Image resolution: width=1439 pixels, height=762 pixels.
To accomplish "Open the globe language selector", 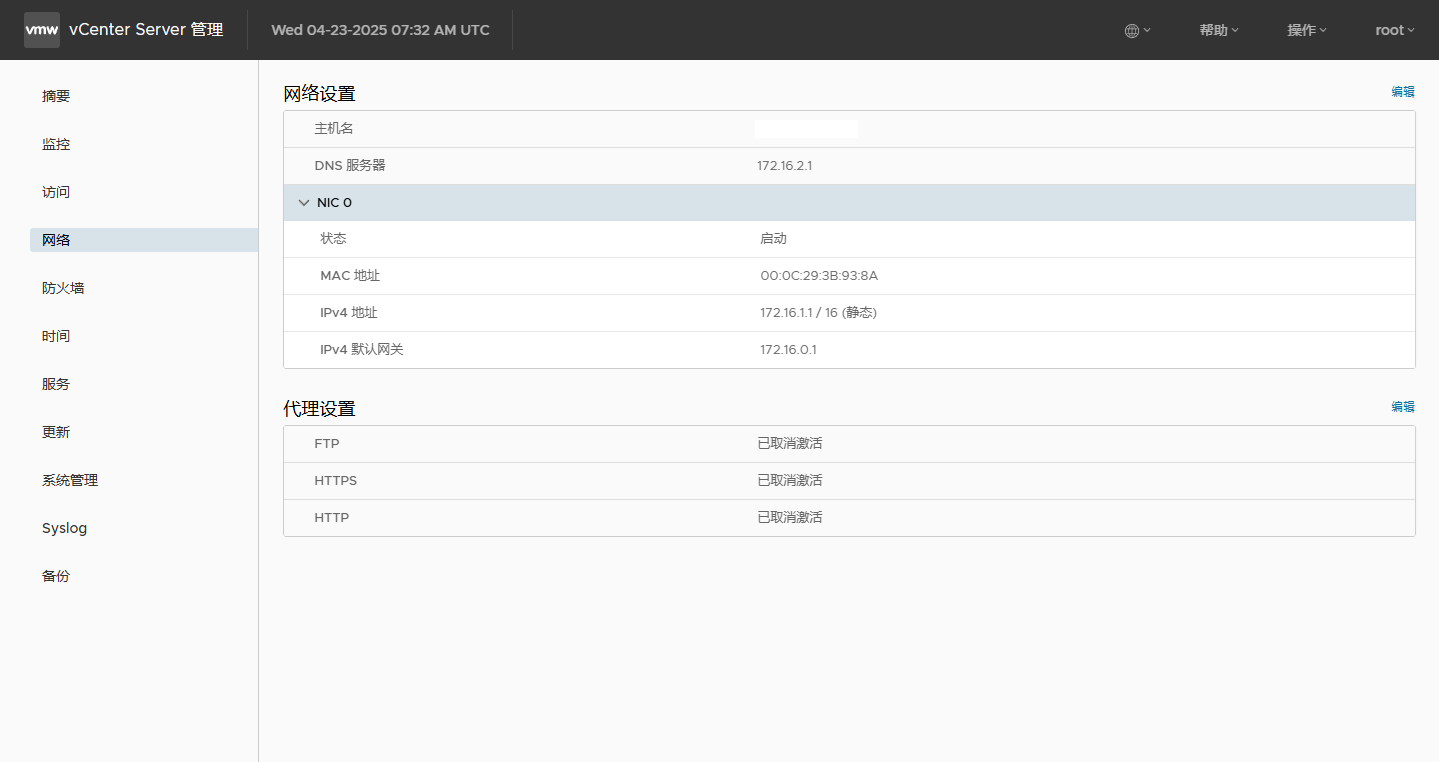I will click(x=1137, y=30).
